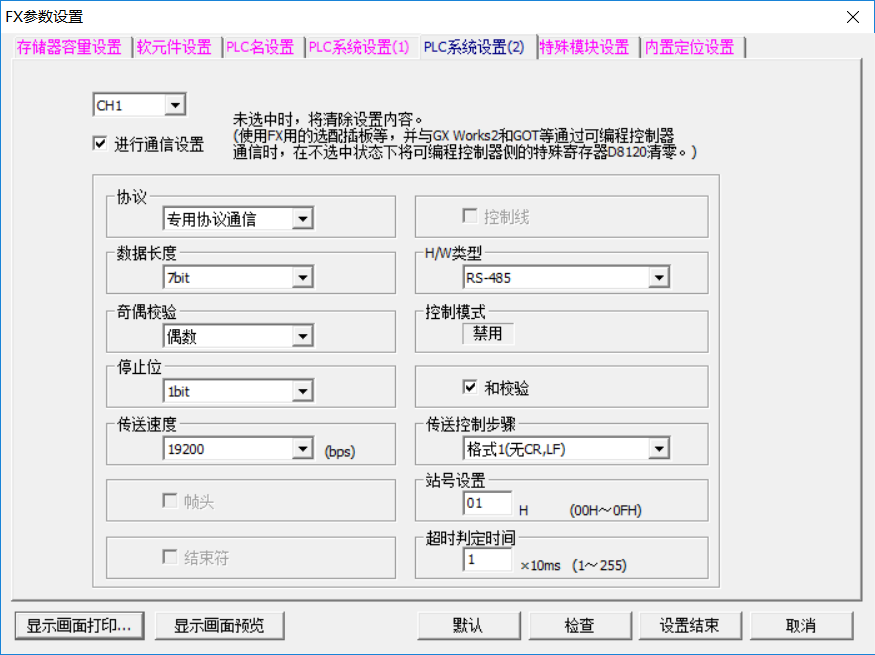Expand the 停止位 1bit dropdown

(x=302, y=391)
